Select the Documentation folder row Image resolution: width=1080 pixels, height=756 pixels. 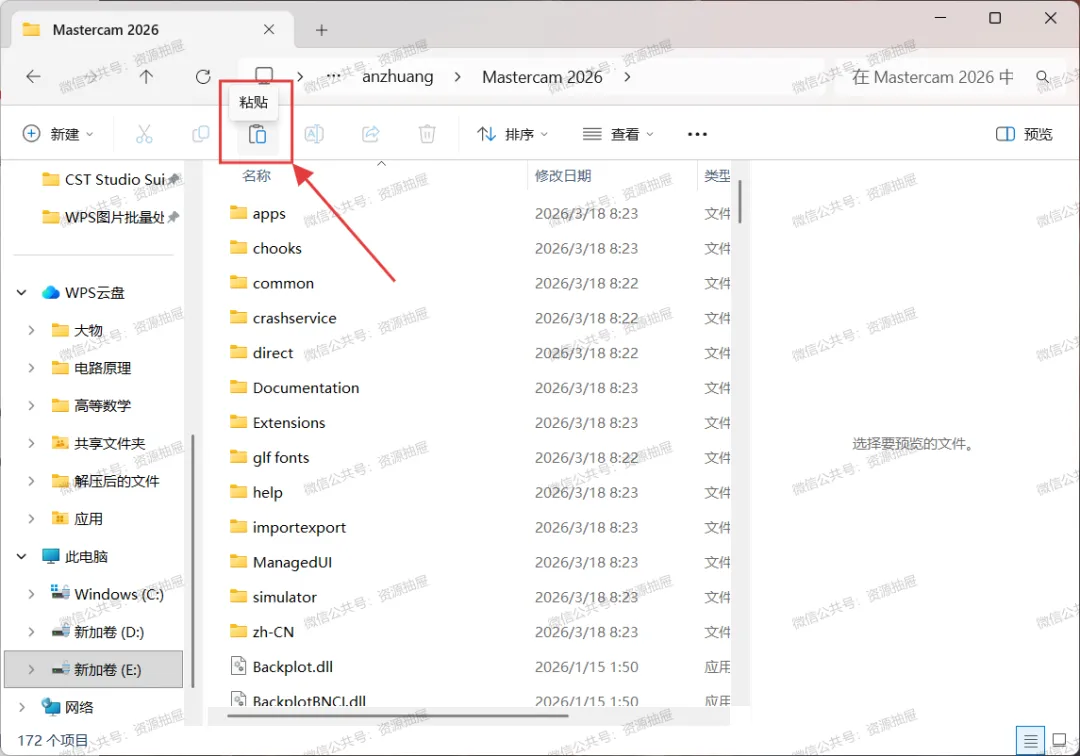tap(479, 388)
